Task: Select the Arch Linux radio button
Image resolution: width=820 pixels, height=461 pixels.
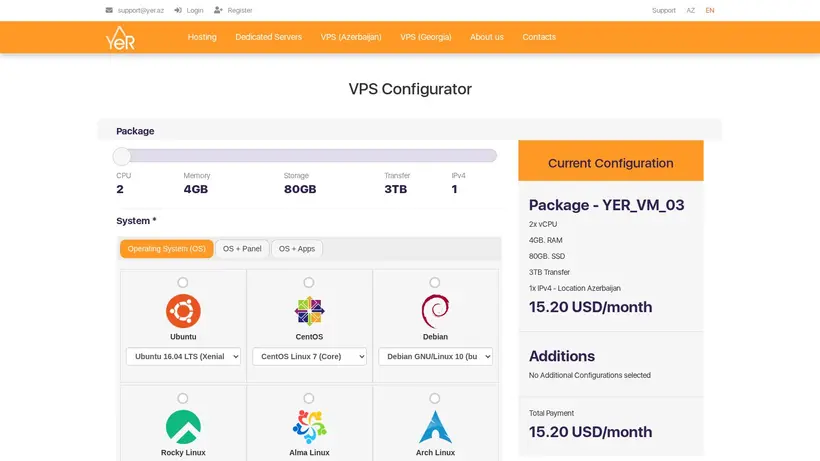Action: (x=435, y=399)
